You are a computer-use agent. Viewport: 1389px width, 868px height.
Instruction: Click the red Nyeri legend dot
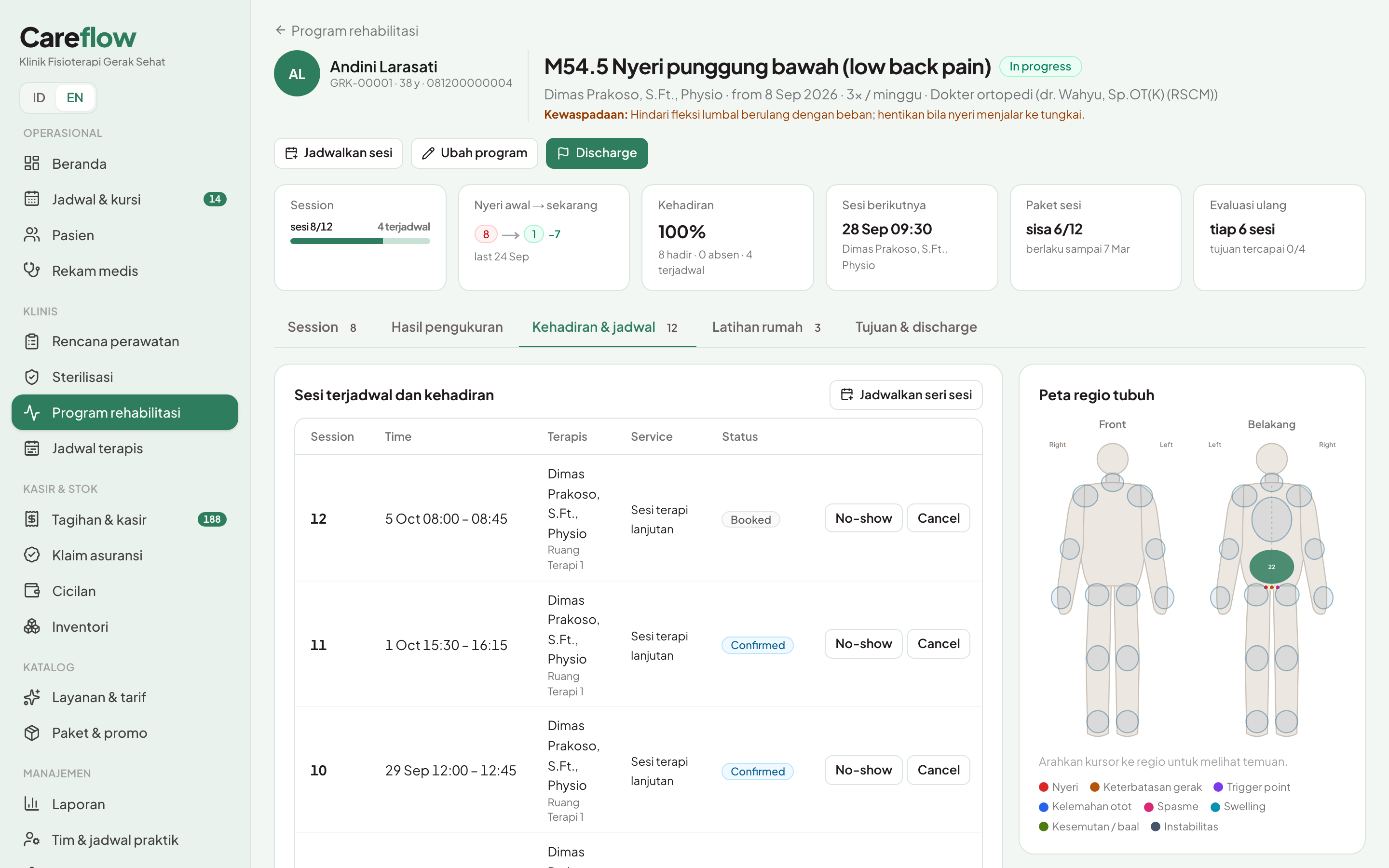coord(1044,787)
